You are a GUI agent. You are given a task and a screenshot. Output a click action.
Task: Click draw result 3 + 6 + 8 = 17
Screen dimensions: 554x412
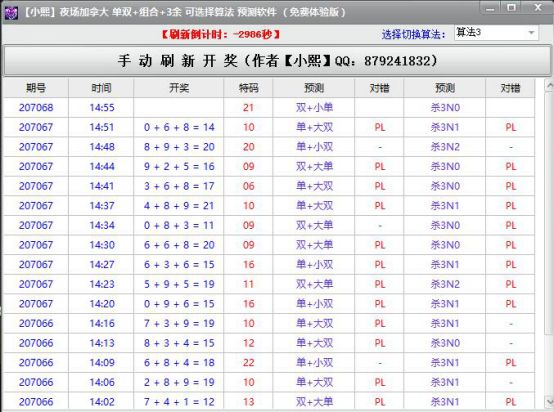[x=179, y=186]
